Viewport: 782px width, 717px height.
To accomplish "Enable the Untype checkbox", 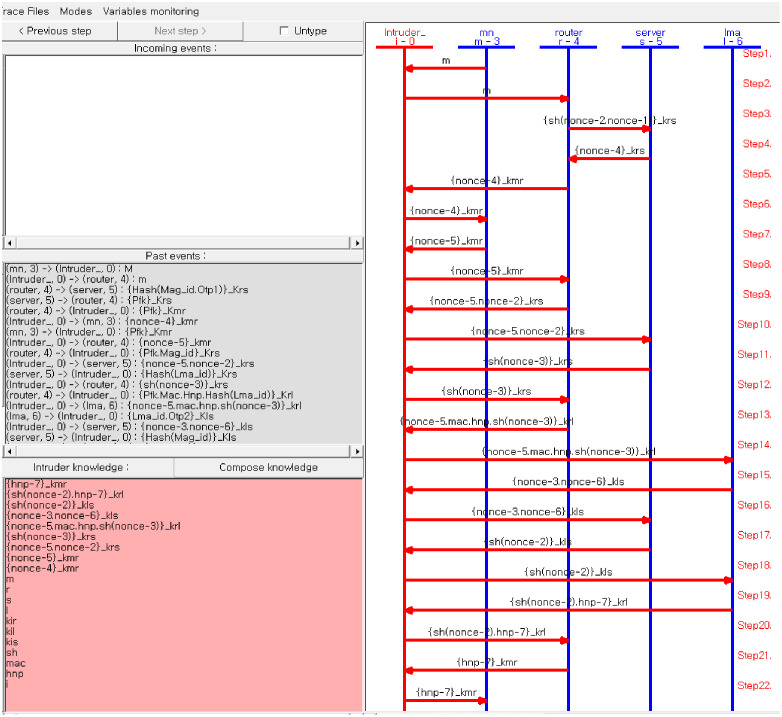I will point(284,31).
